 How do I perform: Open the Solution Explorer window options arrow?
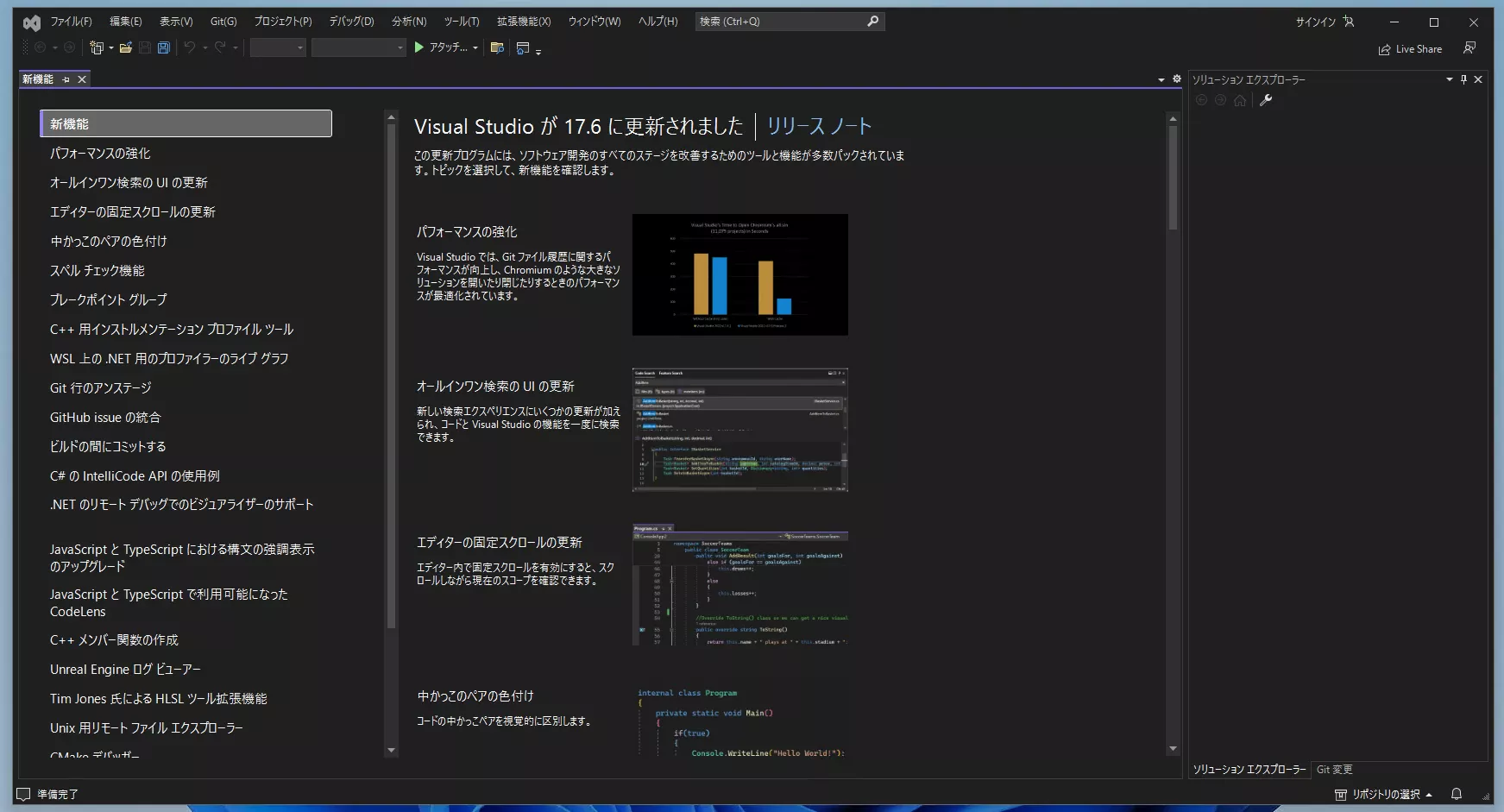[1450, 79]
